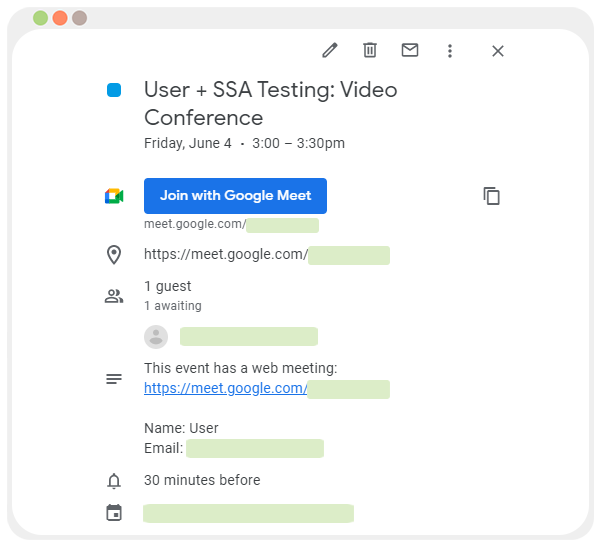Click the 1 guest label
Viewport: 600px width, 552px height.
pyautogui.click(x=168, y=286)
